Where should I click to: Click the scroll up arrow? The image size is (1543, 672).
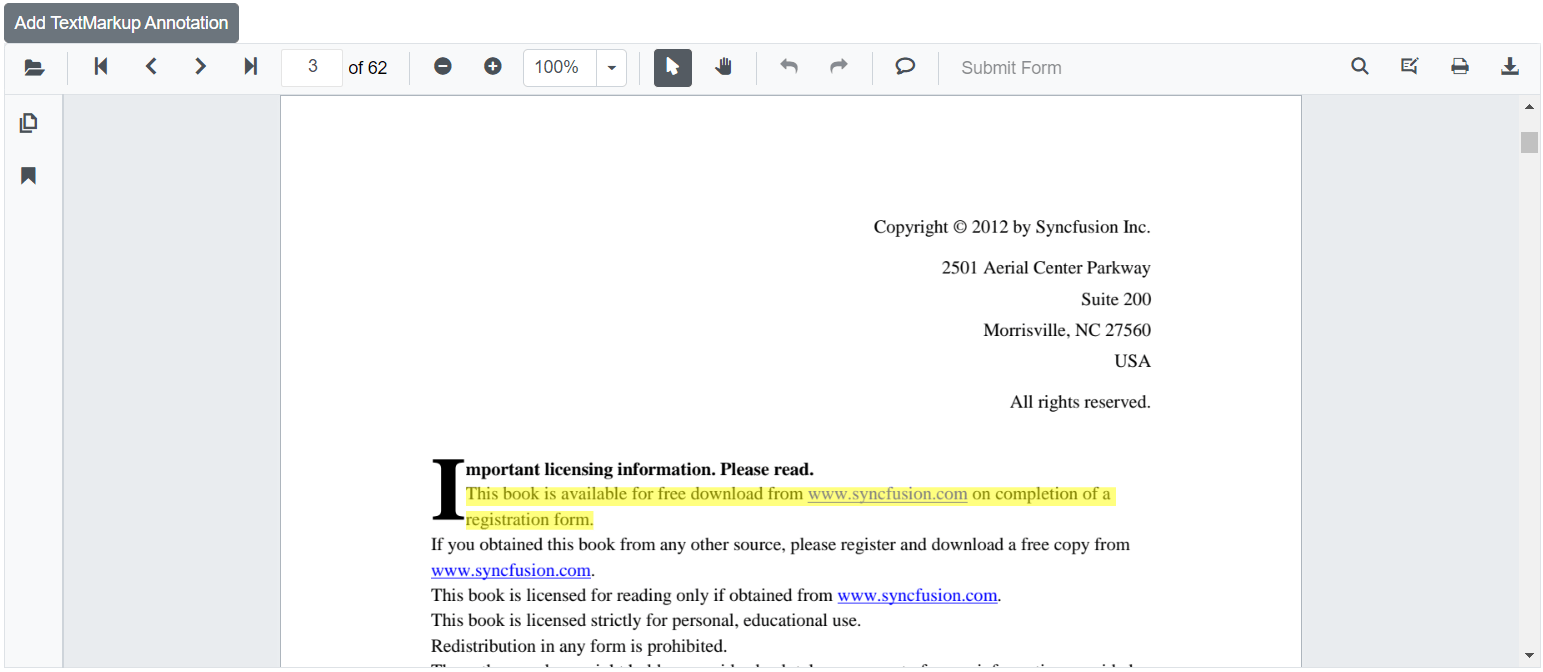(x=1529, y=106)
